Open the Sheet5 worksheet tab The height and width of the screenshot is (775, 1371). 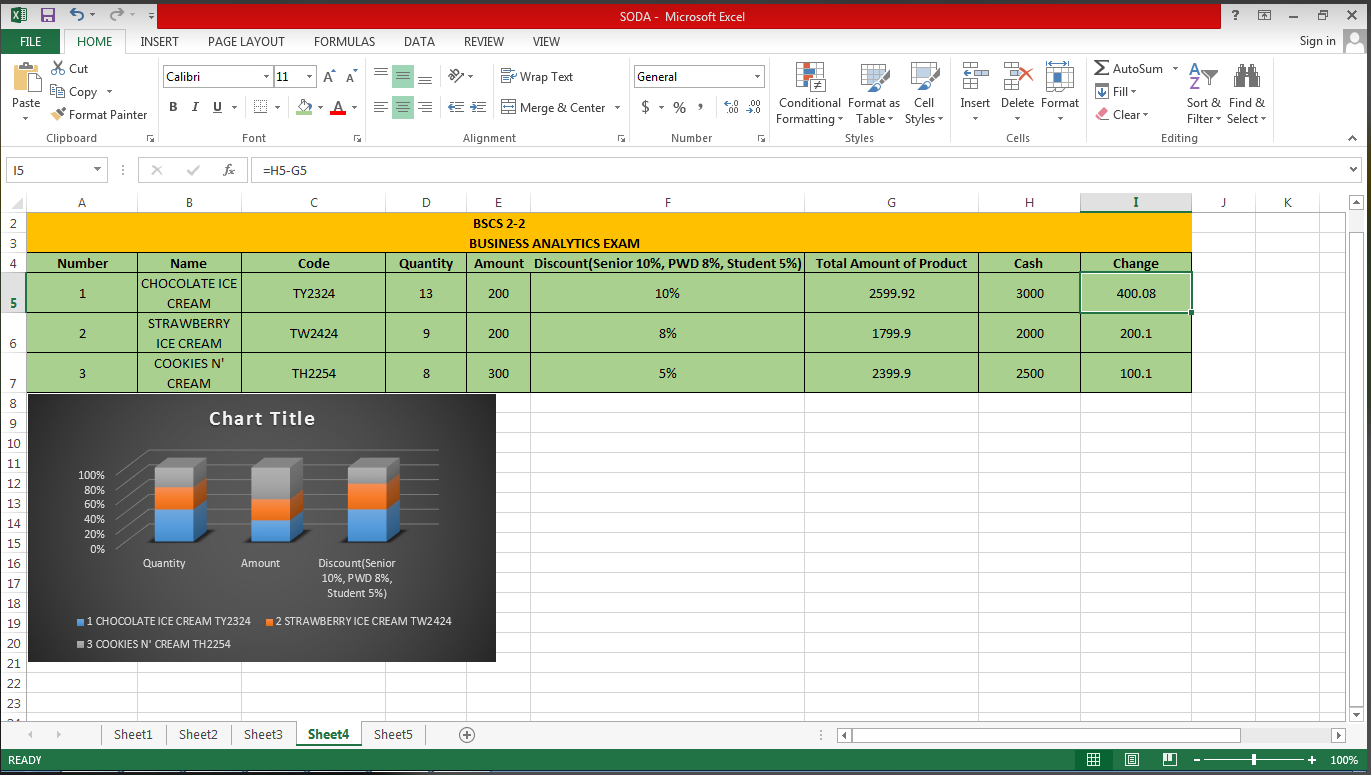pyautogui.click(x=393, y=734)
